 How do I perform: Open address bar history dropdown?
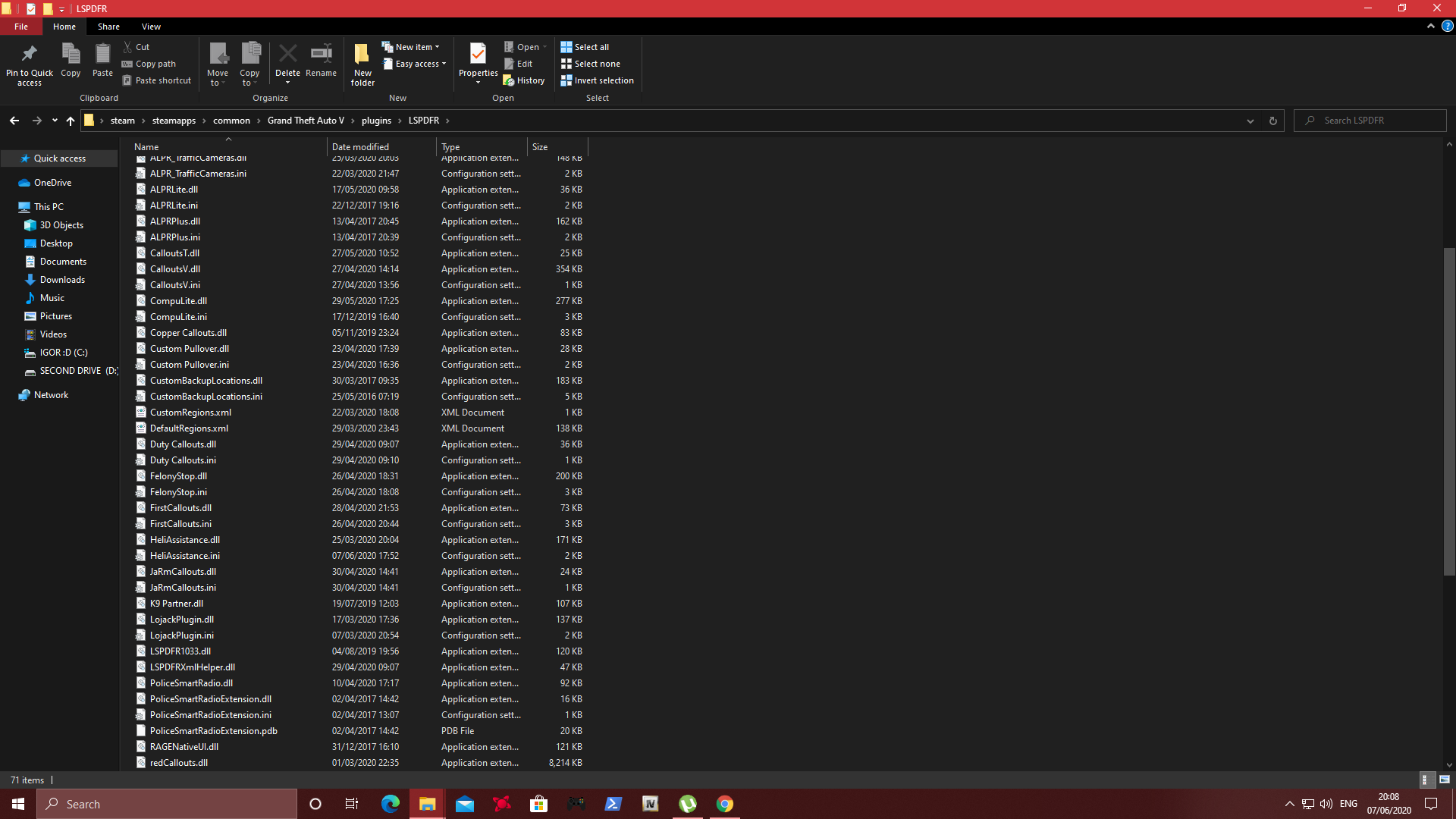(x=1250, y=121)
